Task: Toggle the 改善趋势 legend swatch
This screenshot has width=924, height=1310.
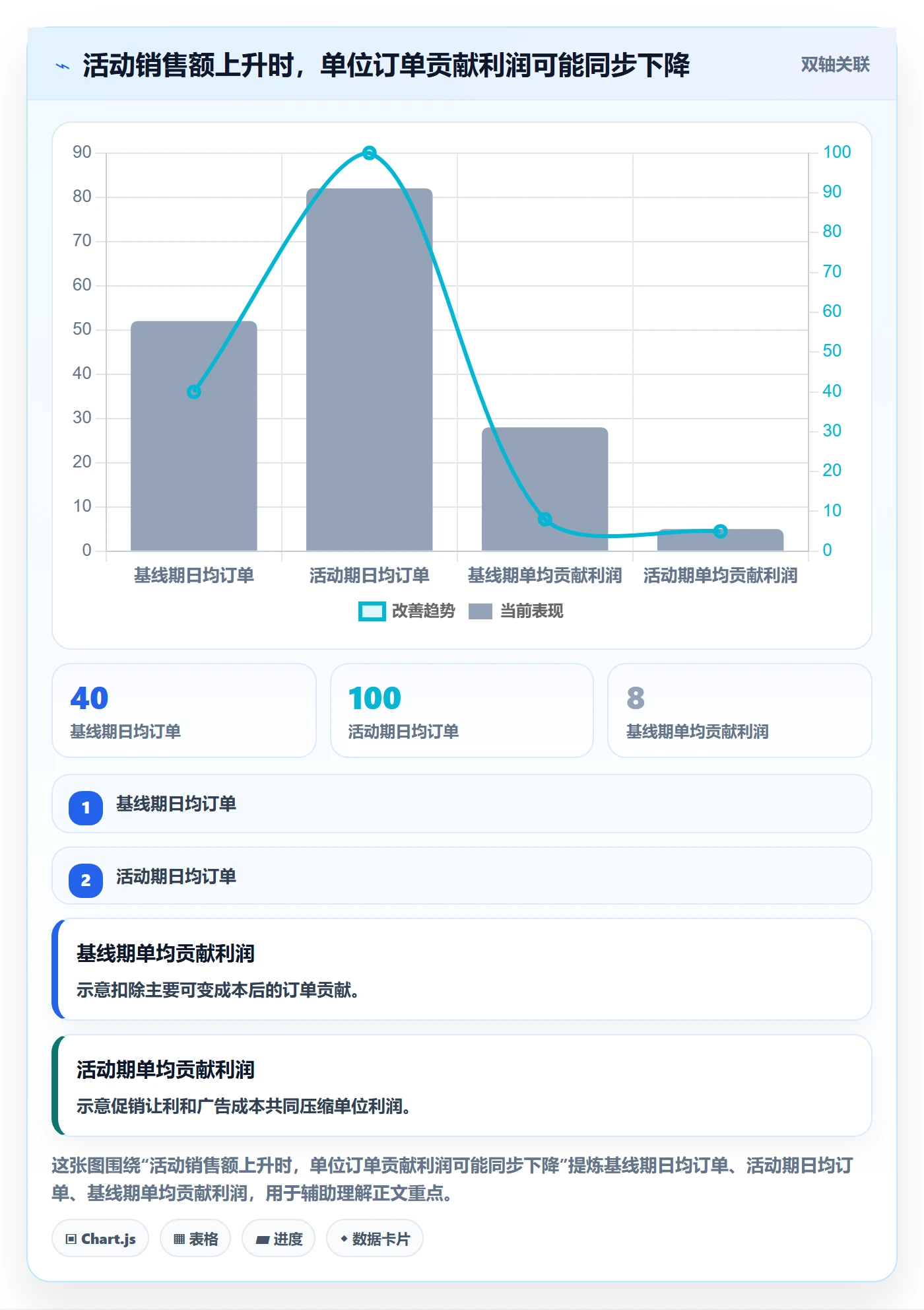Action: coord(372,611)
